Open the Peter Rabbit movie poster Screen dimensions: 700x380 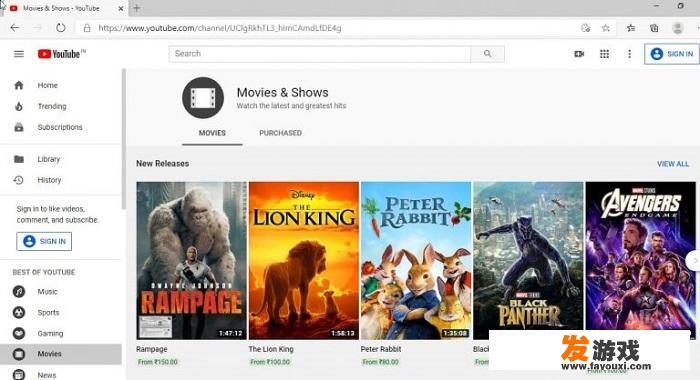pos(416,260)
